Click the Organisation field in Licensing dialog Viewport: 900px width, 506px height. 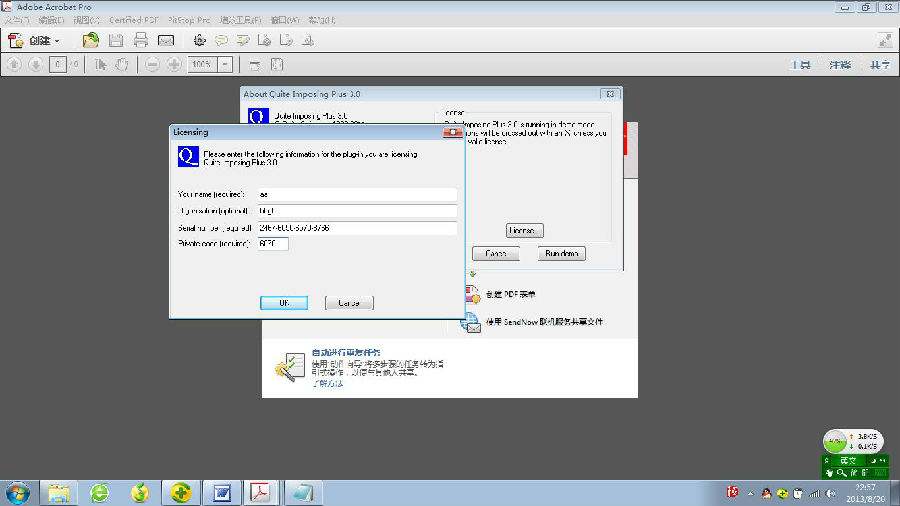[x=357, y=211]
